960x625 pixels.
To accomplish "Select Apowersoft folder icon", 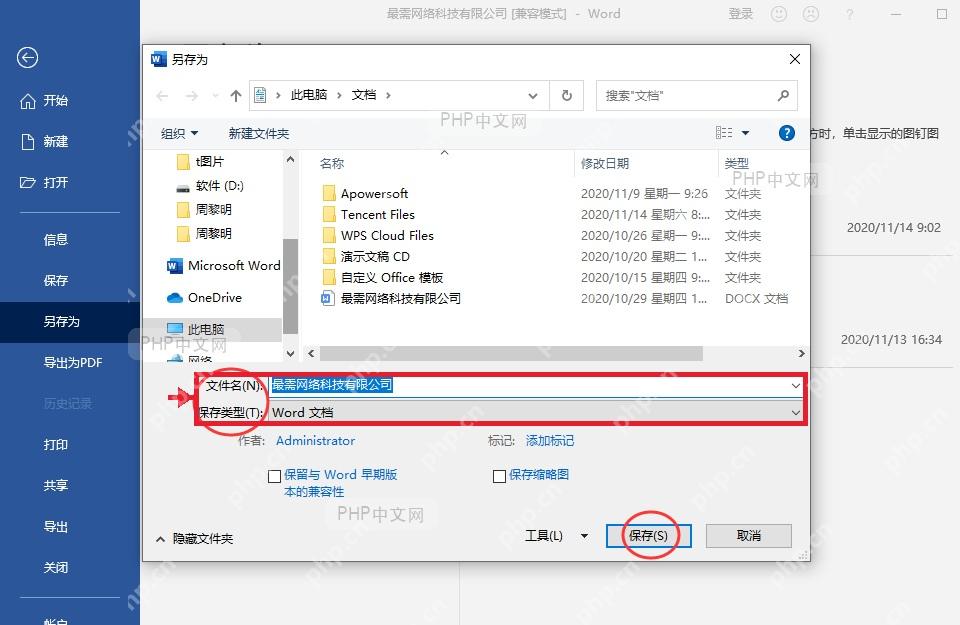I will coord(329,193).
